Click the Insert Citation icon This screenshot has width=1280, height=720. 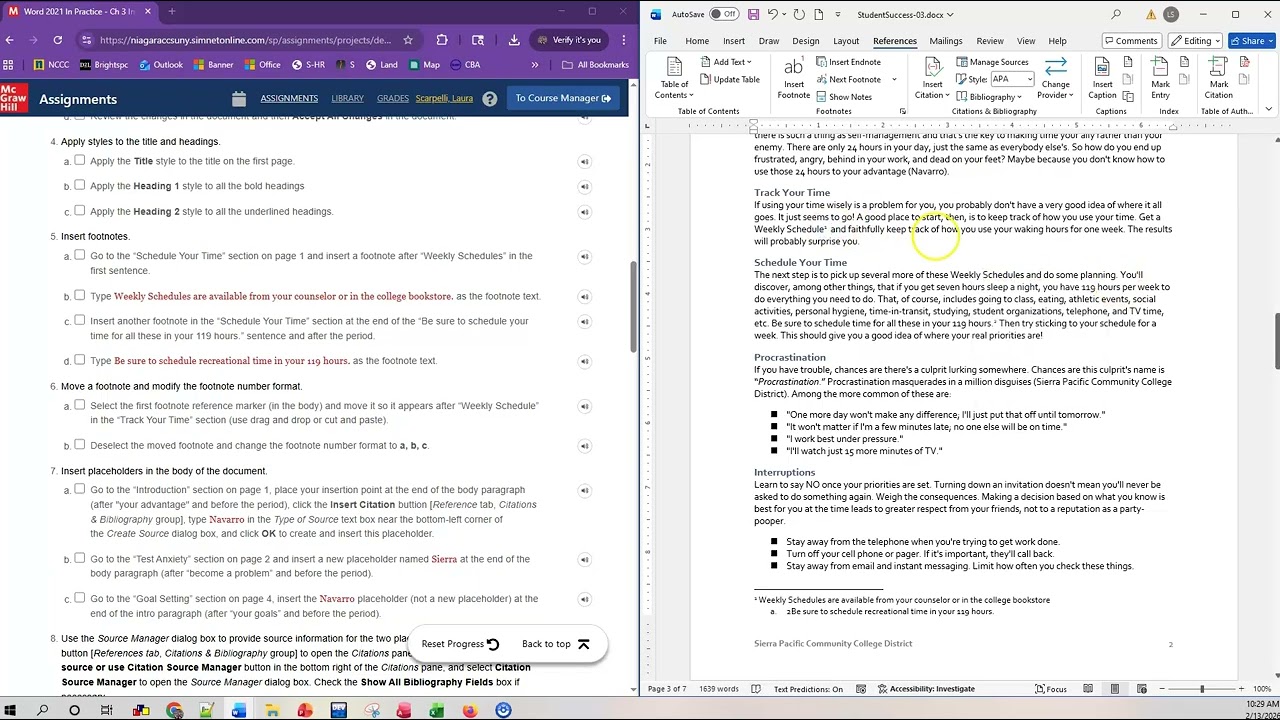click(x=932, y=77)
